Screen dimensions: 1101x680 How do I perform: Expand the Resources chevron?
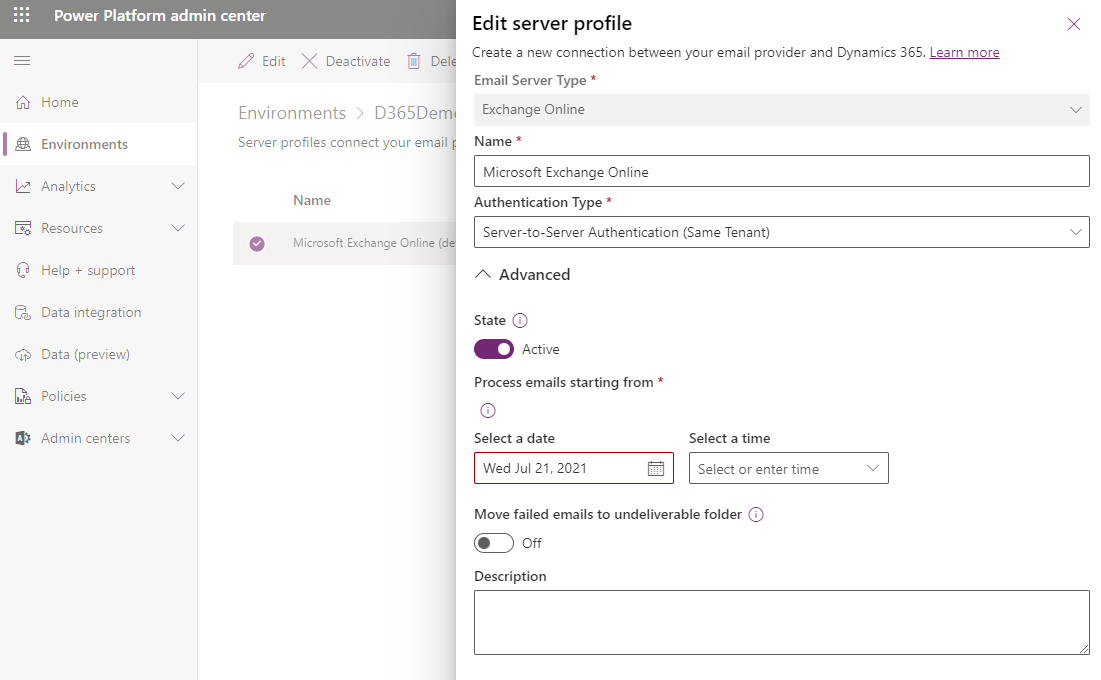coord(178,228)
